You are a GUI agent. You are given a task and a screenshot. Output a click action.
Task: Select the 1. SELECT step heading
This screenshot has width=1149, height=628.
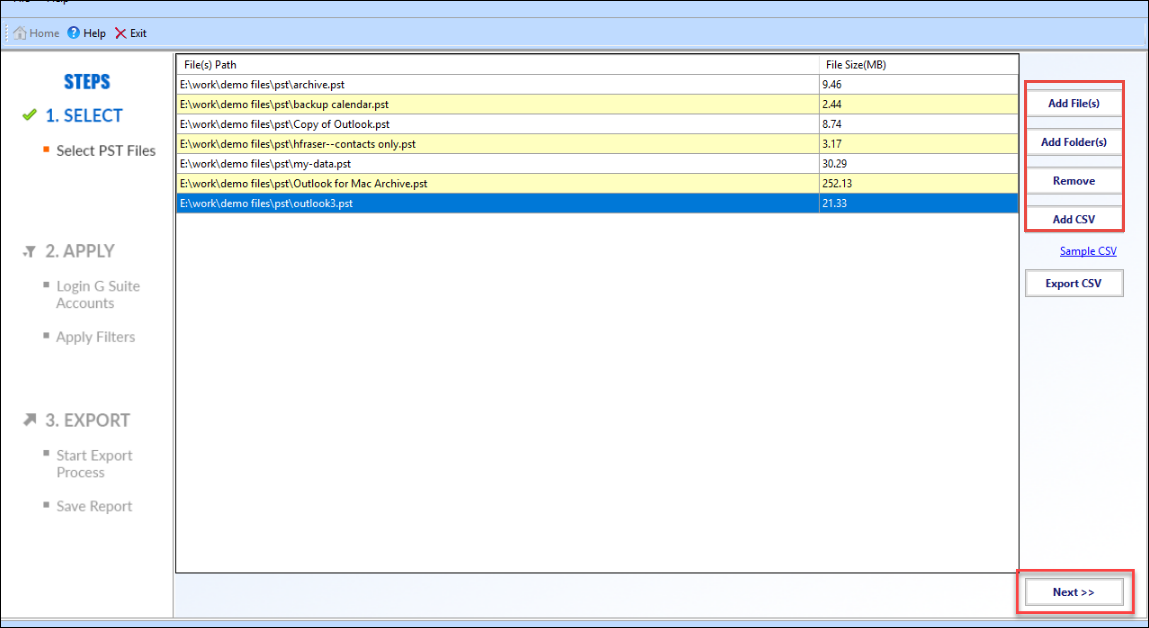[84, 115]
